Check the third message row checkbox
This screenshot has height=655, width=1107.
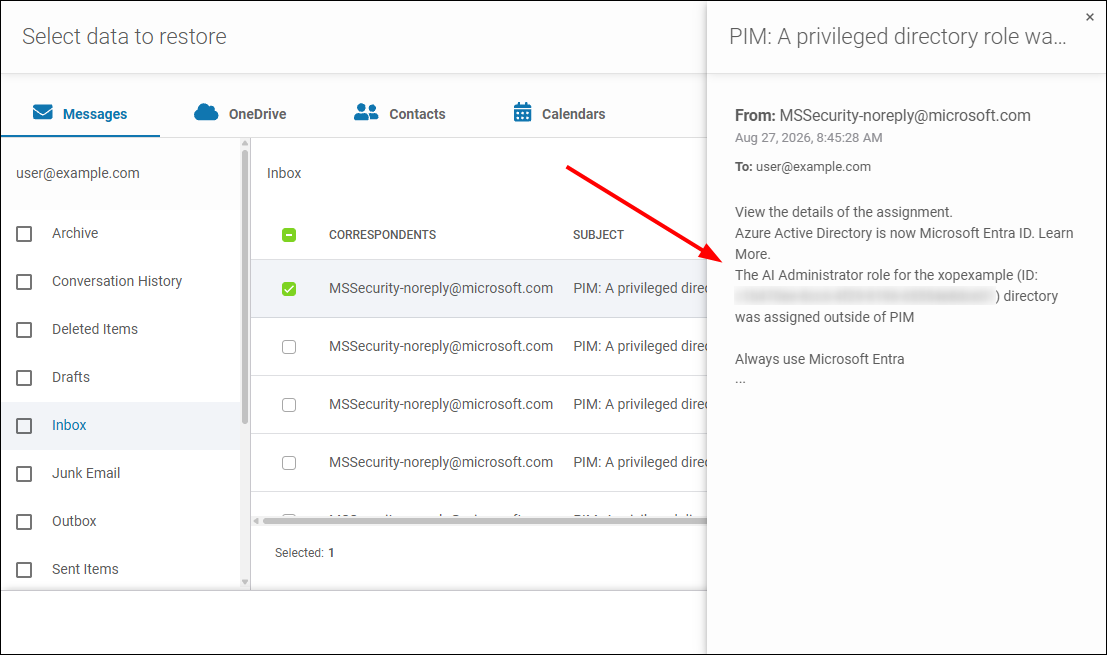pyautogui.click(x=289, y=404)
